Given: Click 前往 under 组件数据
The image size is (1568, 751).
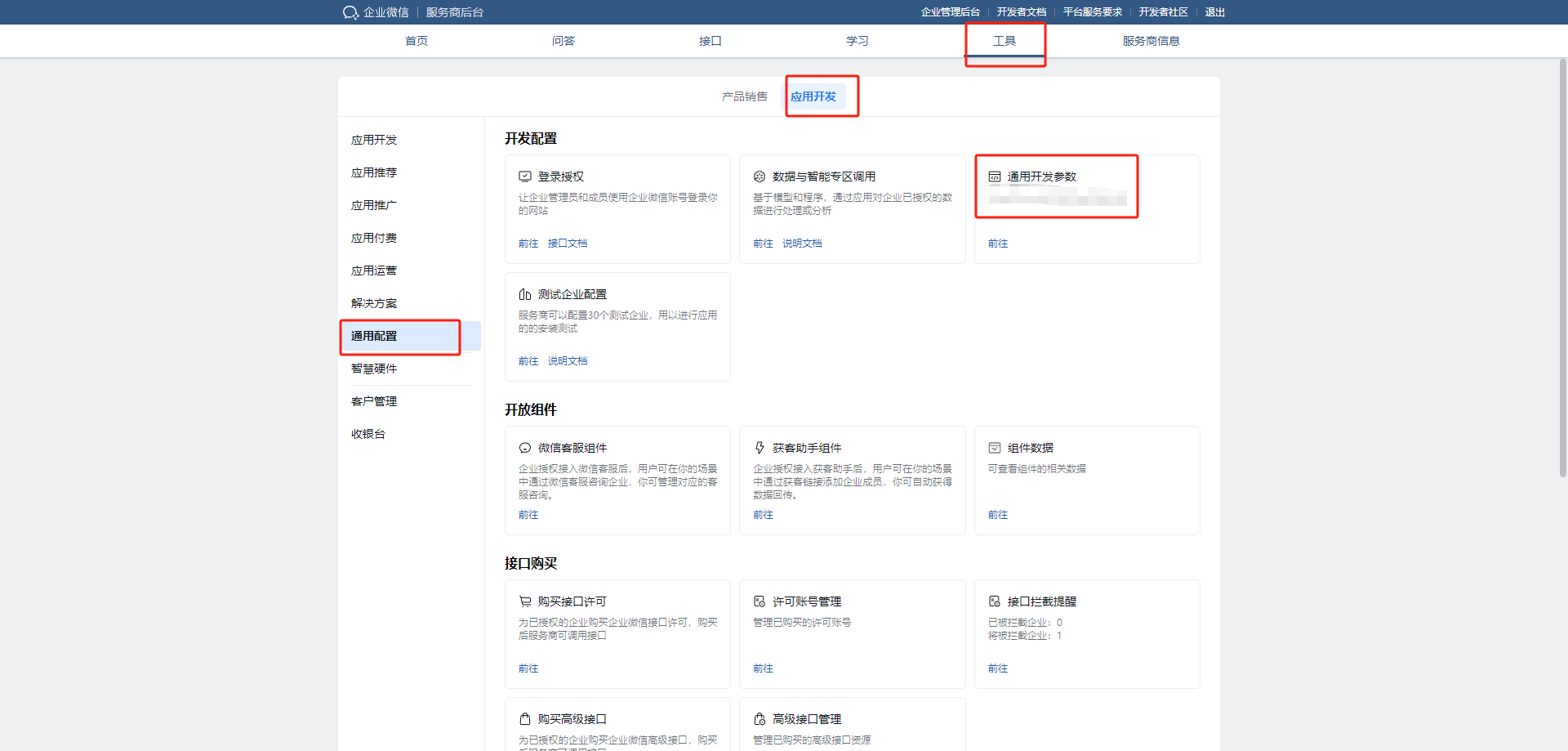Looking at the screenshot, I should click(x=998, y=515).
